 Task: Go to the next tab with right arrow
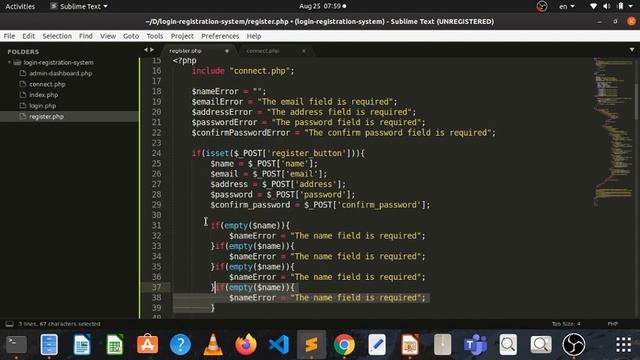[x=152, y=50]
